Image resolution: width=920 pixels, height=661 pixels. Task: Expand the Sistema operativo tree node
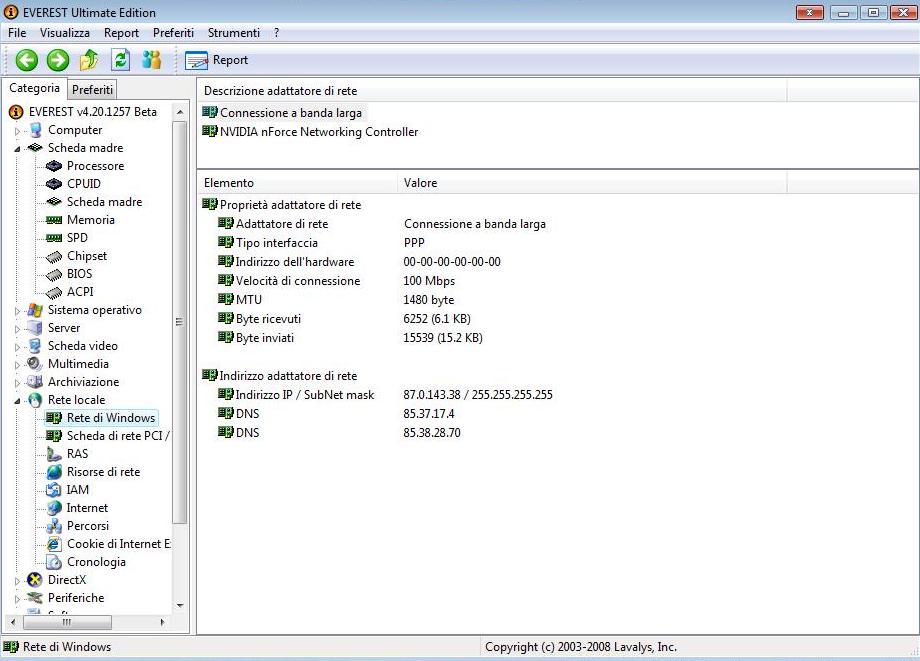point(17,311)
